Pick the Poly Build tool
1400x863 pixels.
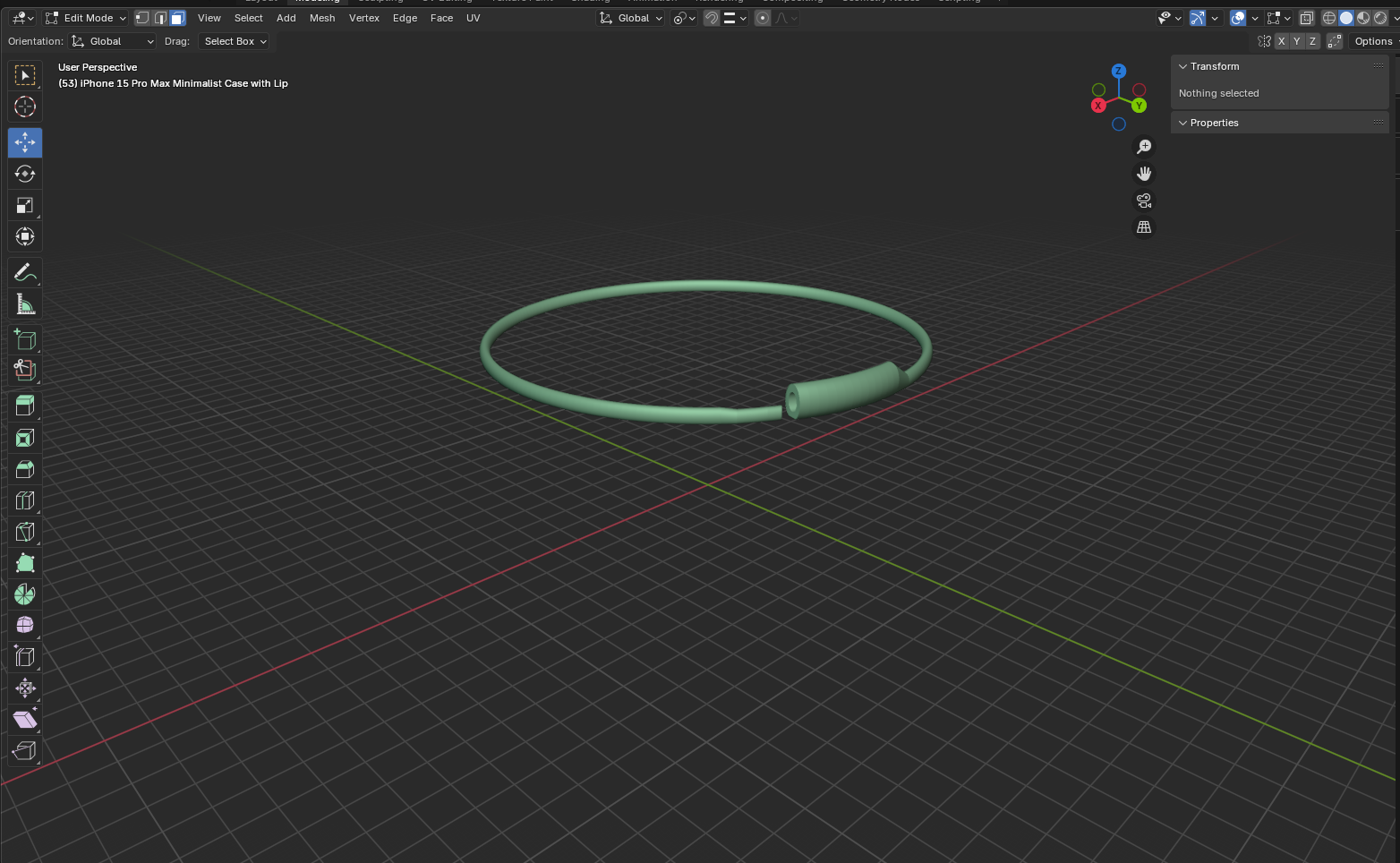25,563
